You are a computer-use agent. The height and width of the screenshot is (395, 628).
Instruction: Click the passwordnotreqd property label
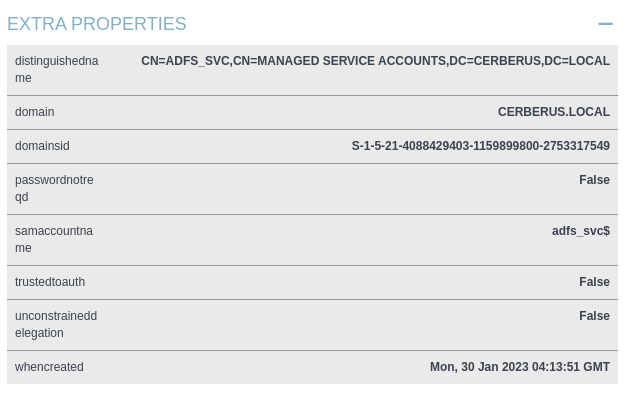click(54, 188)
